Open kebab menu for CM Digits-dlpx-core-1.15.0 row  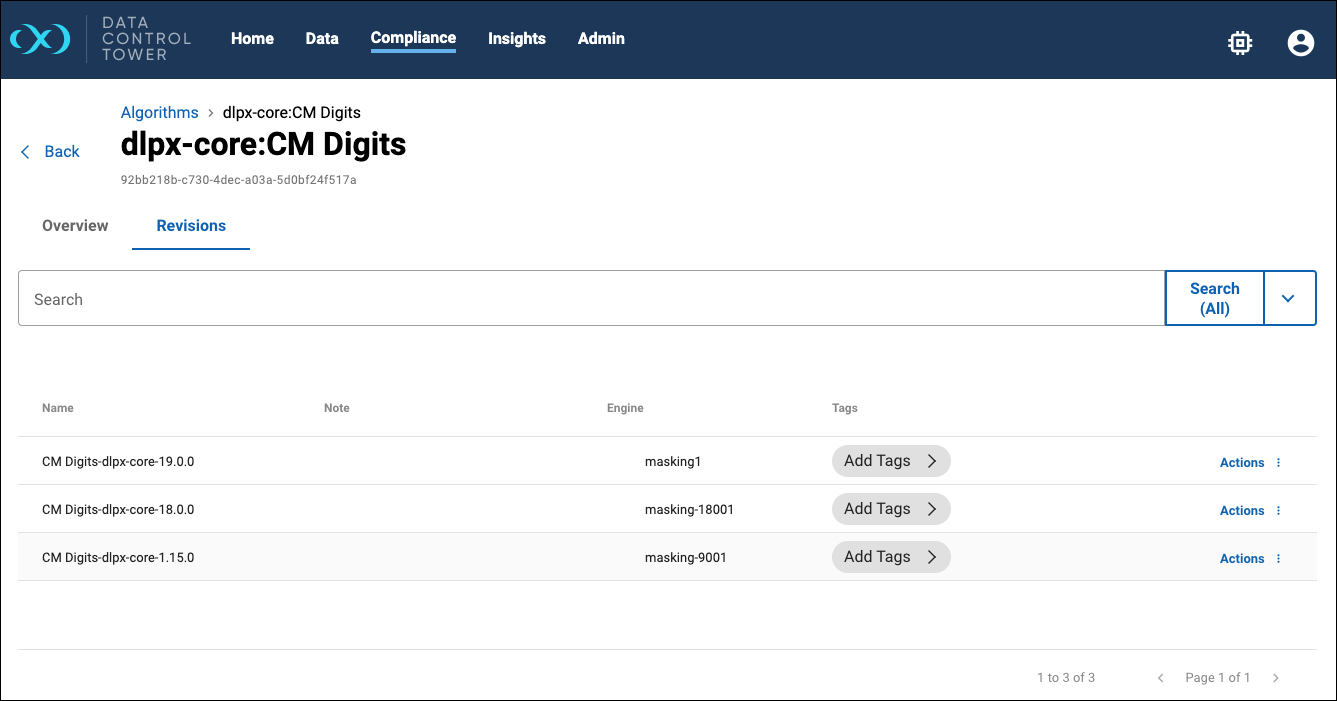pyautogui.click(x=1278, y=559)
